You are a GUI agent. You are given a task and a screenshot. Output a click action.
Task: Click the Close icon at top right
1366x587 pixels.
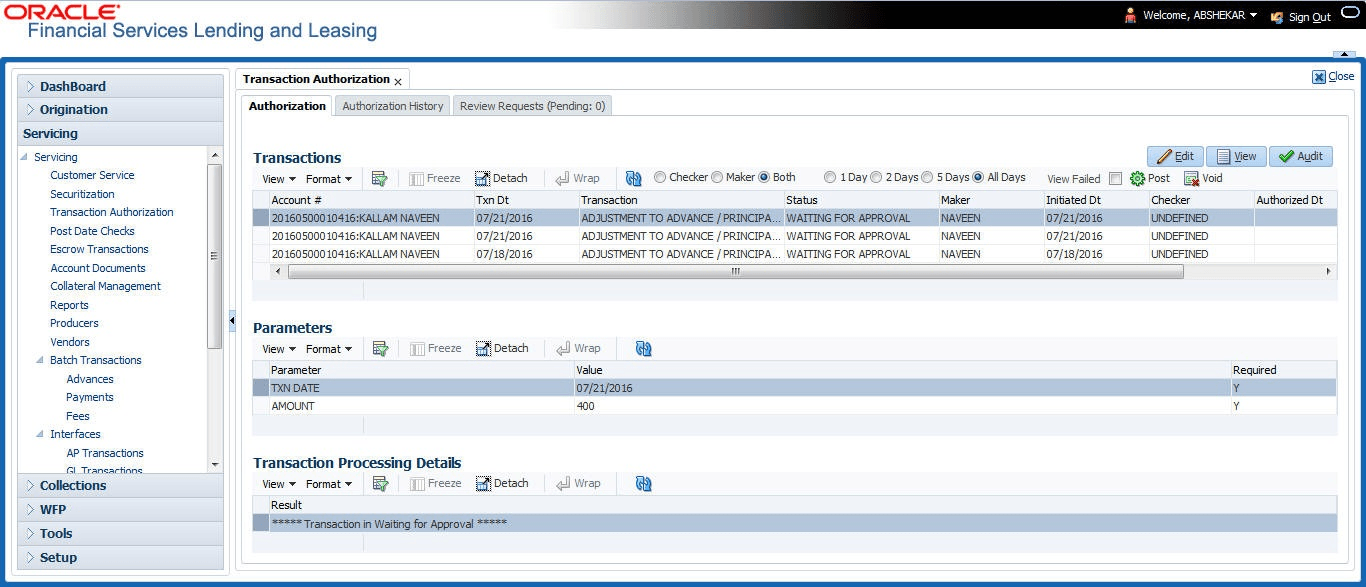1319,77
